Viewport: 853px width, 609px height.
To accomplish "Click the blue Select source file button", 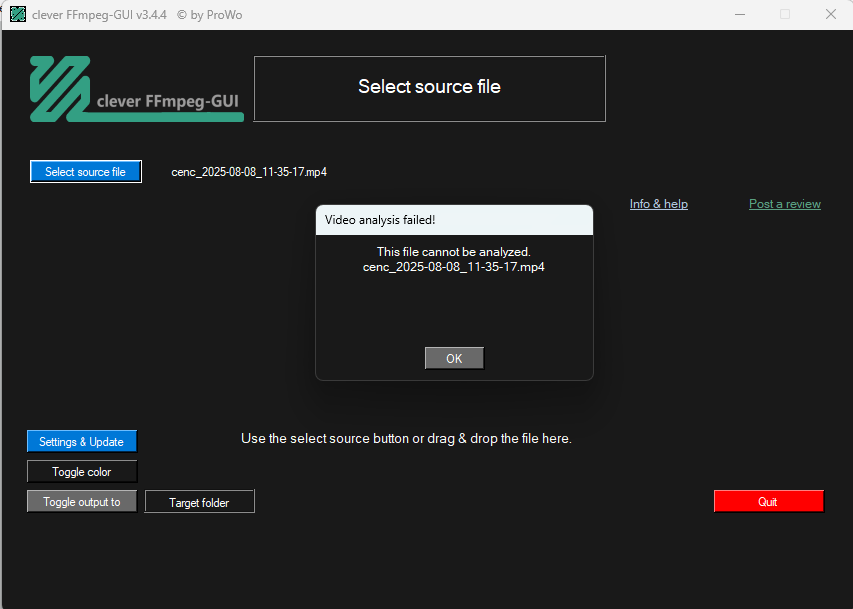I will tap(86, 171).
